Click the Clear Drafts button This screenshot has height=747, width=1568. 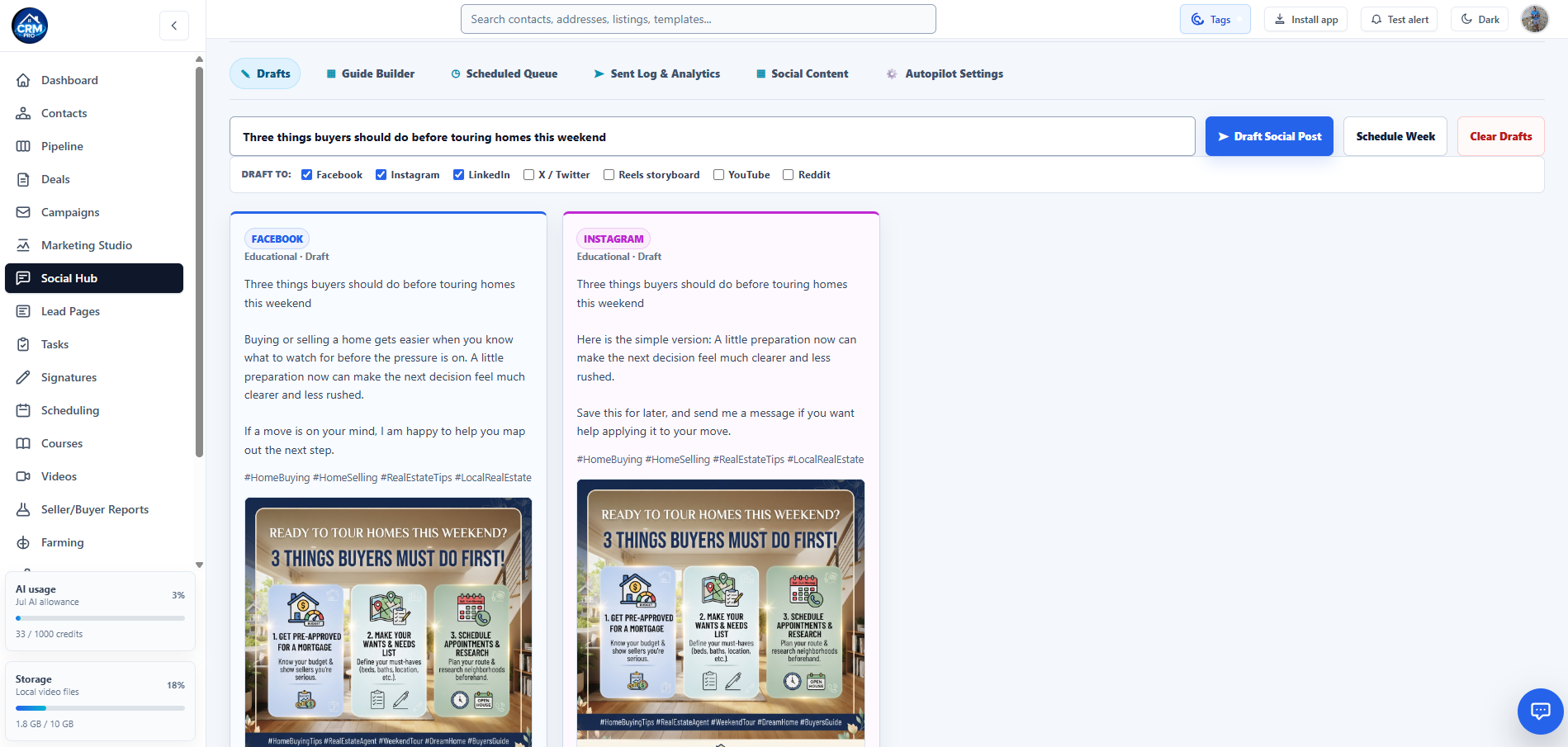1500,136
